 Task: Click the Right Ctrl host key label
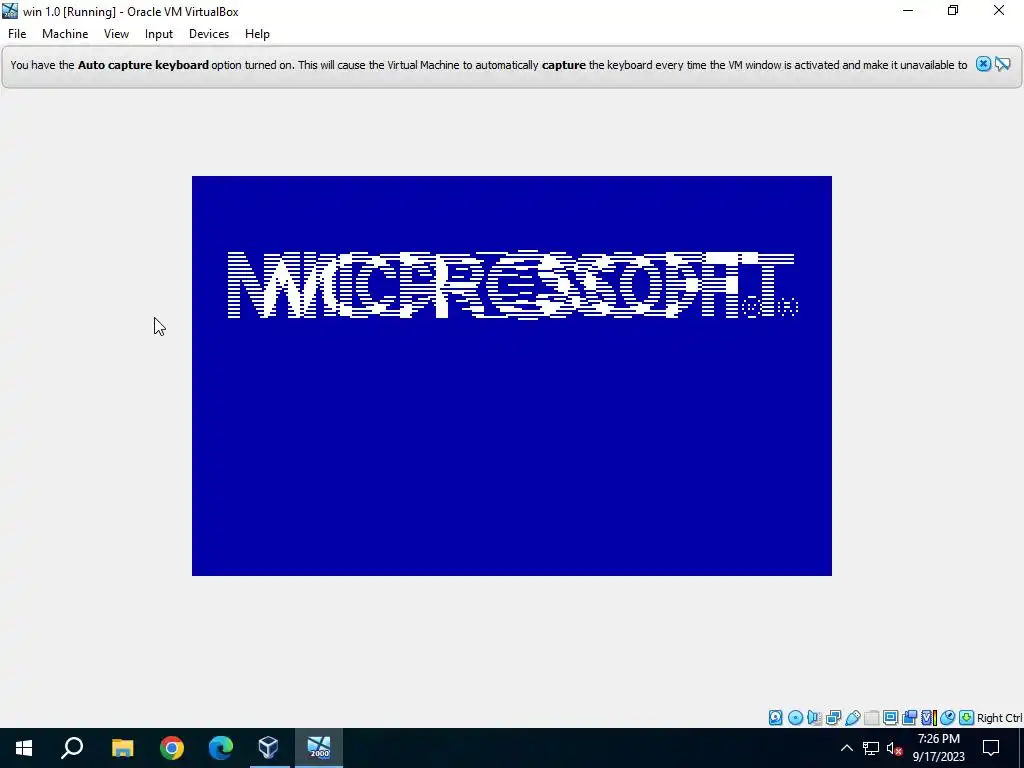[1000, 718]
